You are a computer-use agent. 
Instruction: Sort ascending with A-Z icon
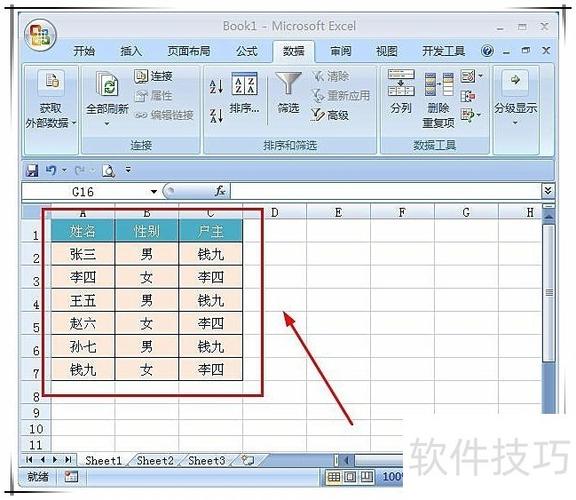216,87
